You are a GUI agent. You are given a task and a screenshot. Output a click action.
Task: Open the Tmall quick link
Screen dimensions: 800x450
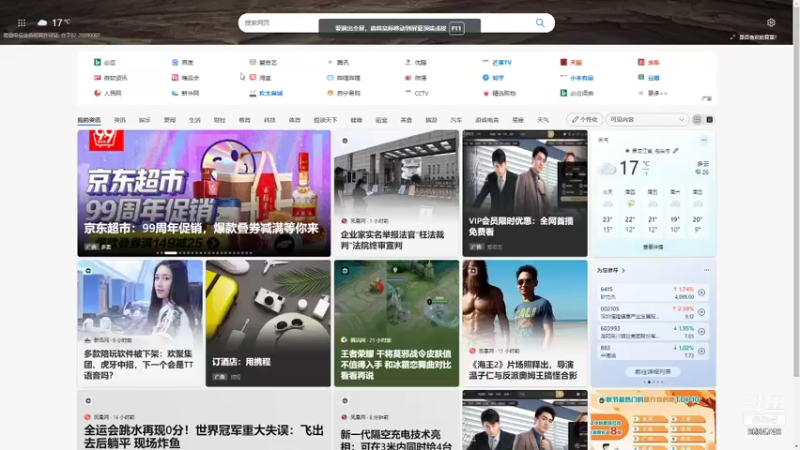point(571,62)
